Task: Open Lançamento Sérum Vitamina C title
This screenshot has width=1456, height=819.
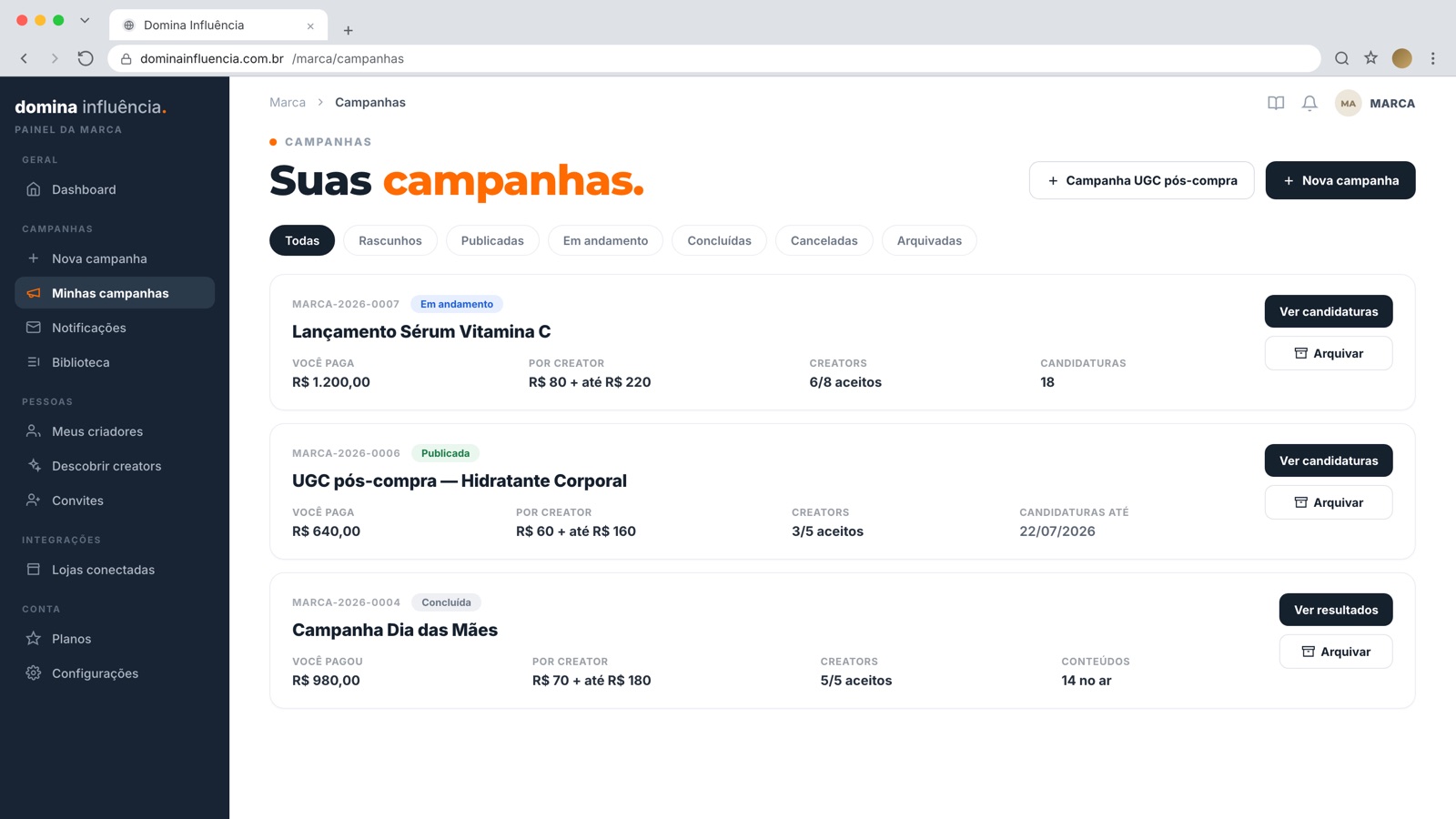Action: 421,331
